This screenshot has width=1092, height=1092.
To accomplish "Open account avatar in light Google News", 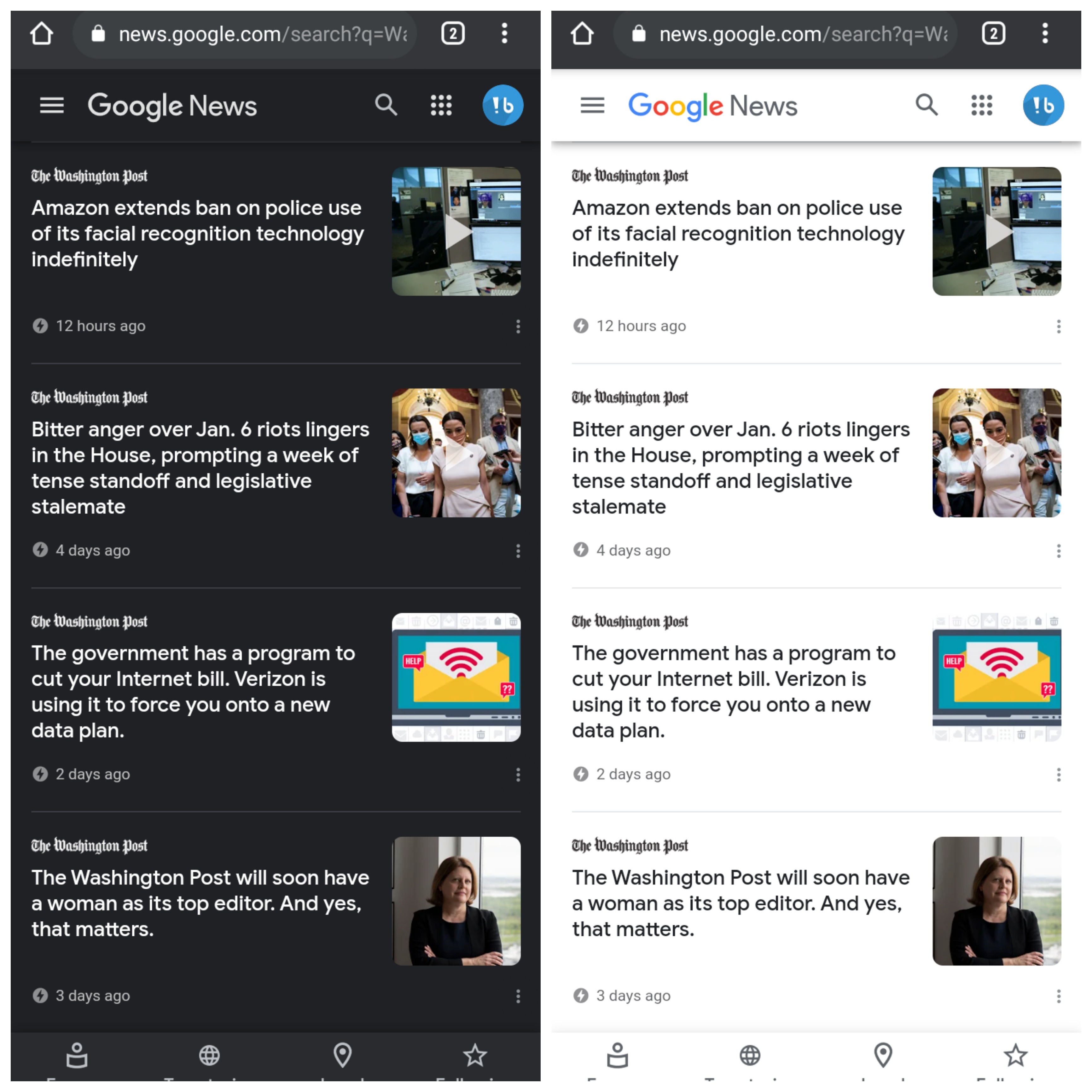I will pos(1043,105).
